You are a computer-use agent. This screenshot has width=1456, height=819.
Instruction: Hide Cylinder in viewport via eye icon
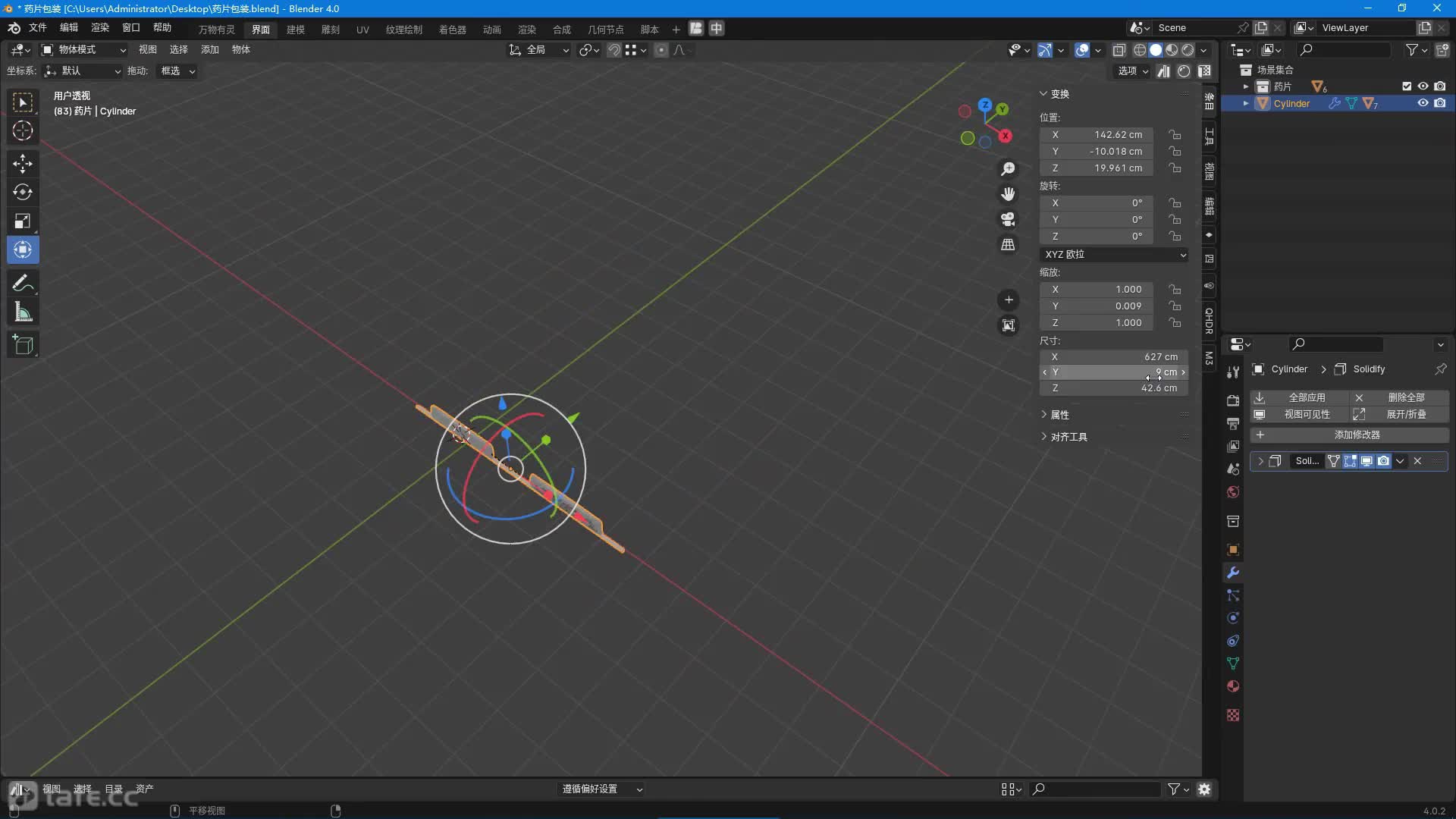(1423, 103)
